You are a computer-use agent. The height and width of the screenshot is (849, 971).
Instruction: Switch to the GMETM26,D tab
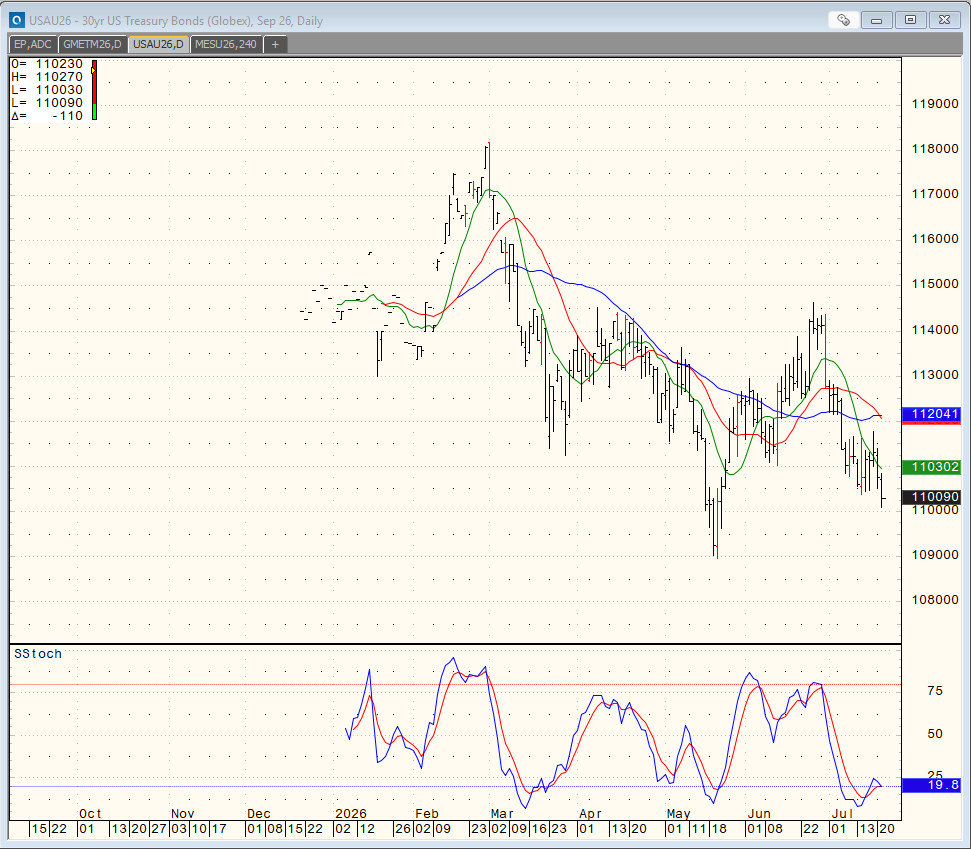93,44
